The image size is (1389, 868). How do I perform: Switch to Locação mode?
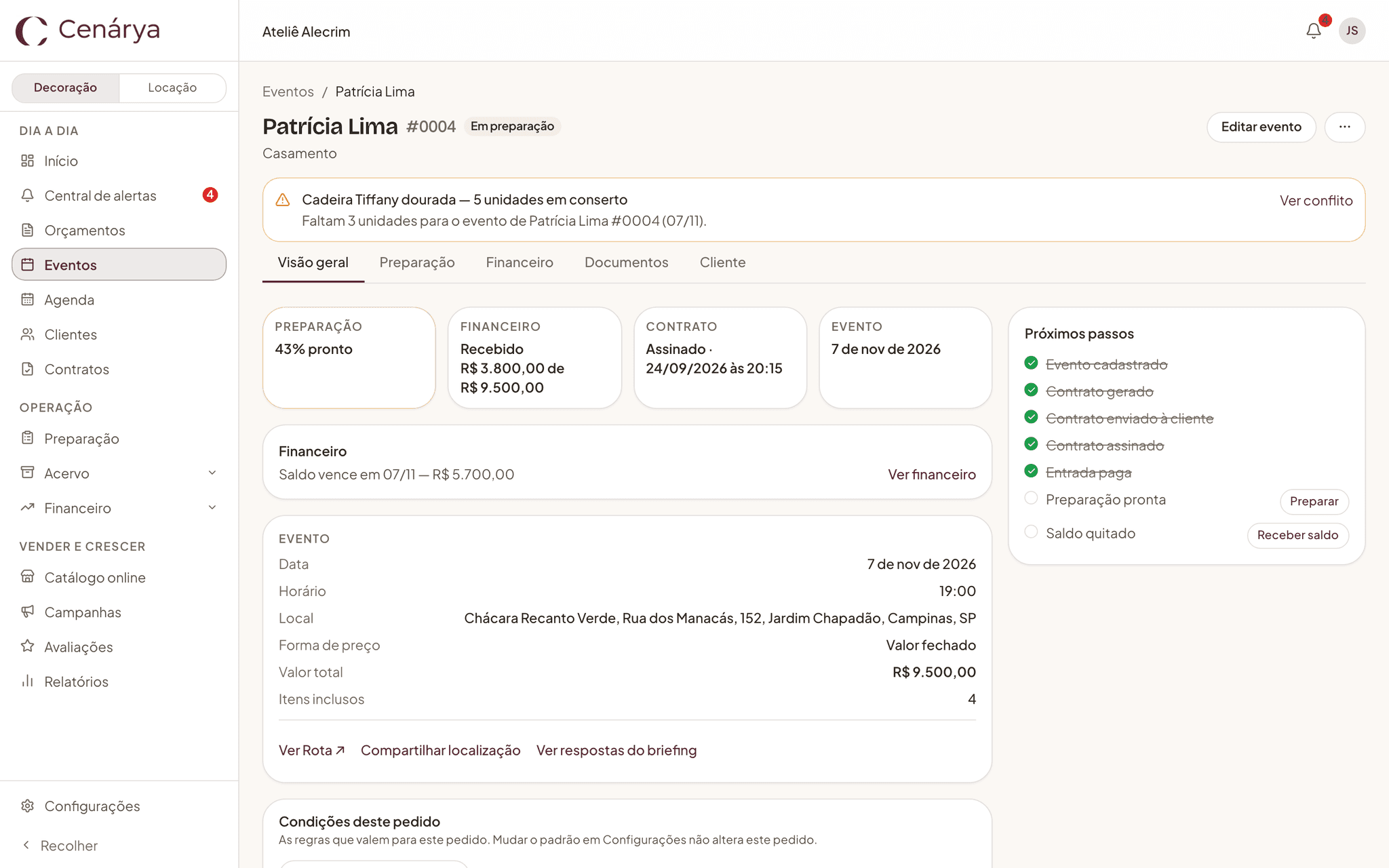pyautogui.click(x=172, y=87)
